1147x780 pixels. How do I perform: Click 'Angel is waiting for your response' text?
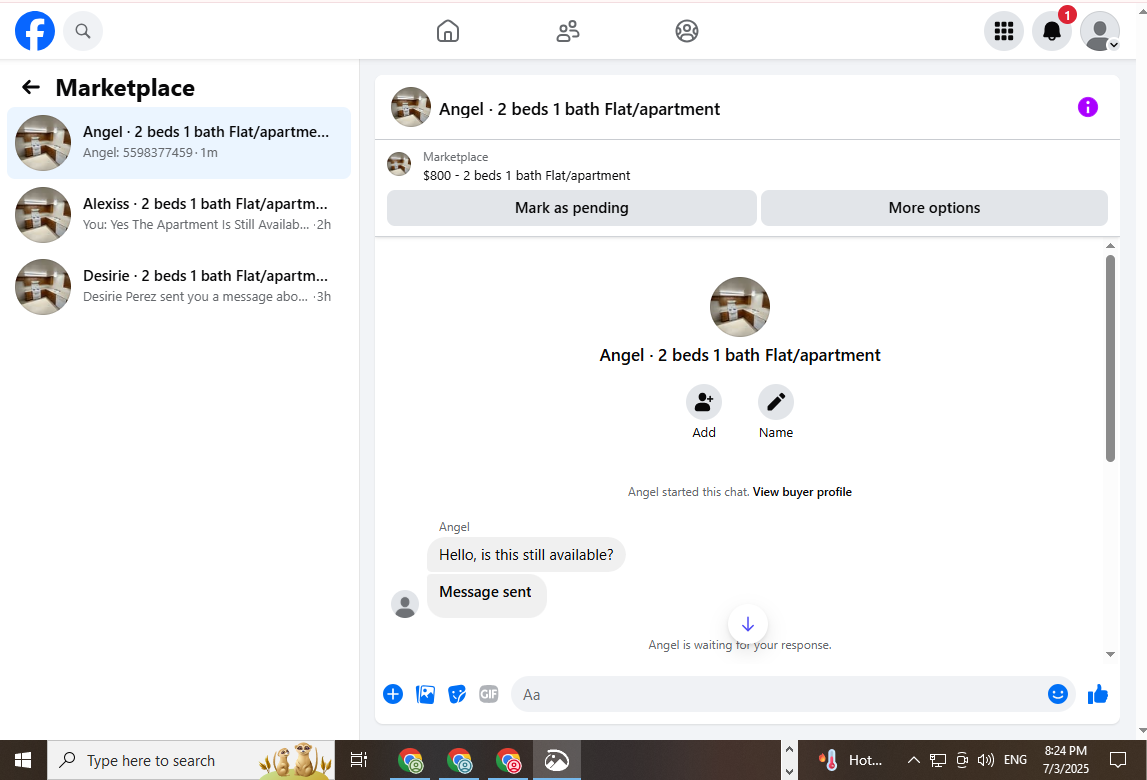pyautogui.click(x=740, y=645)
